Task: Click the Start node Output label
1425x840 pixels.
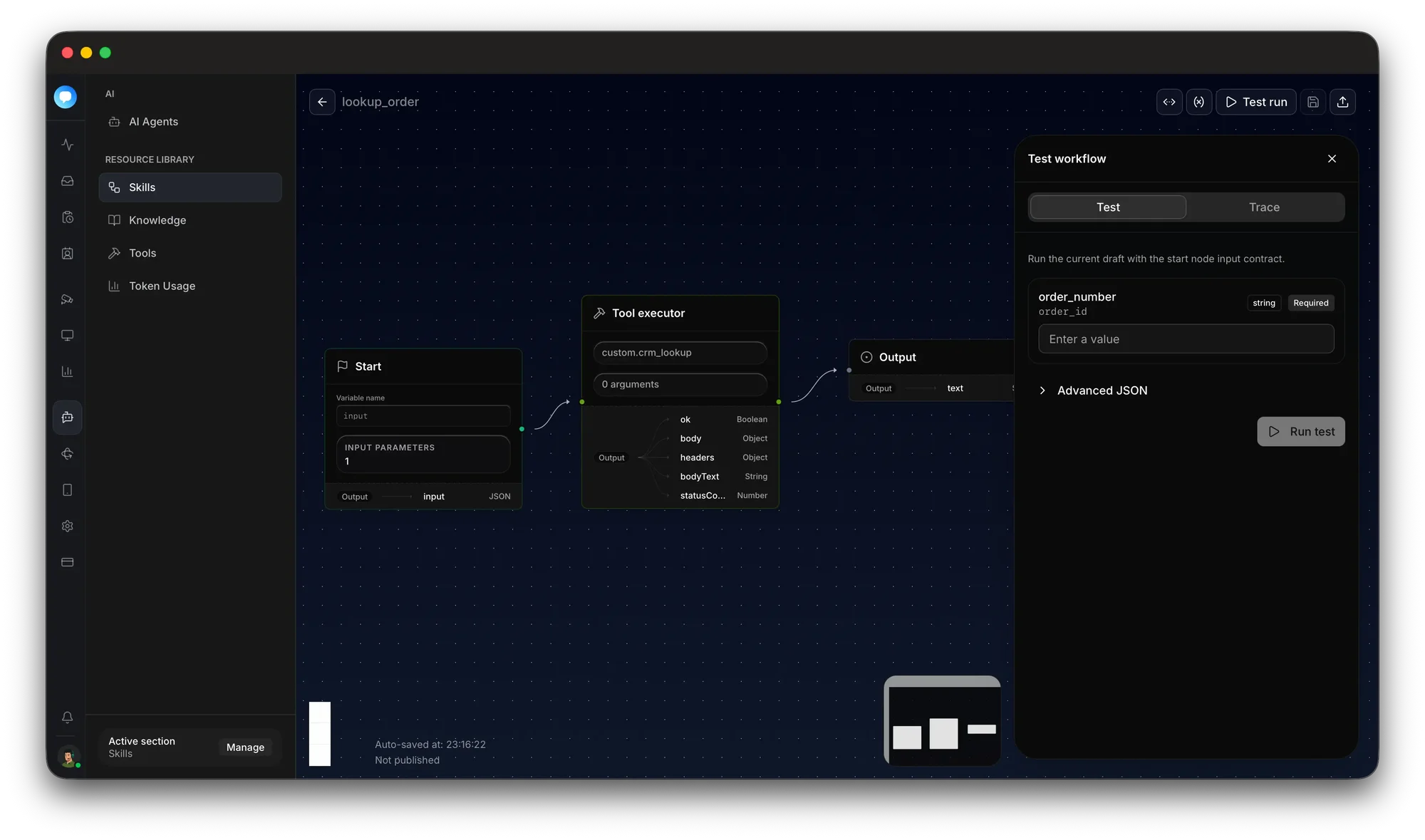Action: coord(355,497)
